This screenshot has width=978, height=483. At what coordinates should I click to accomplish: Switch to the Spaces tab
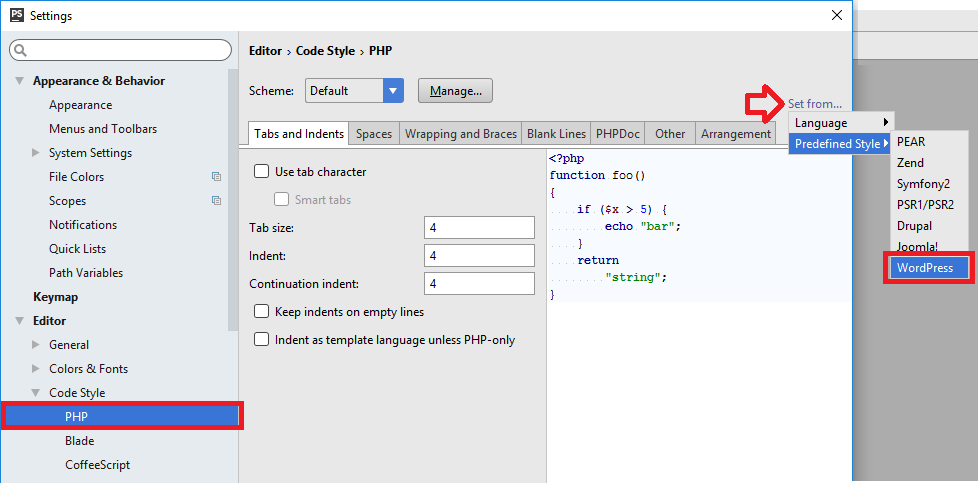tap(374, 134)
